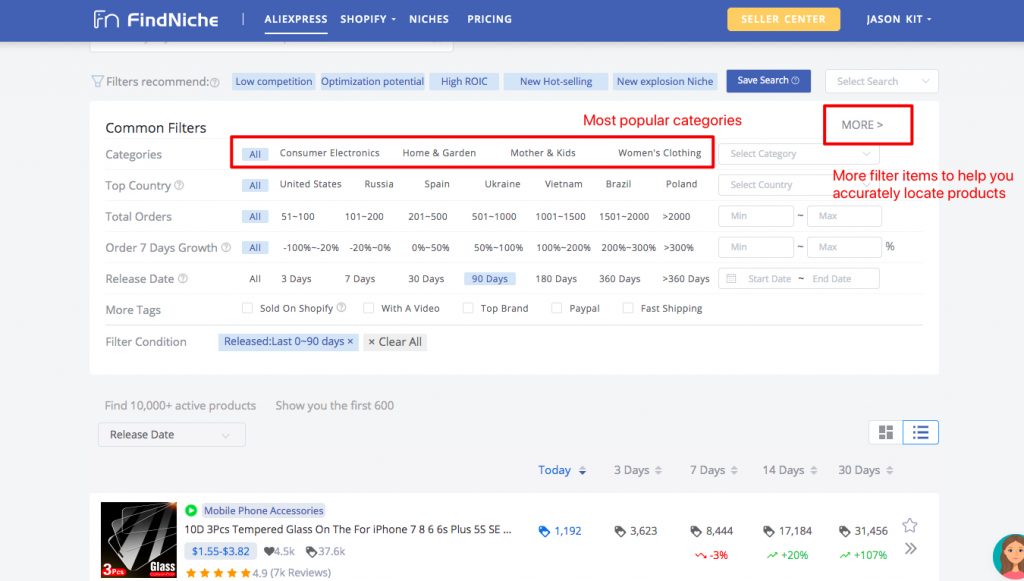Viewport: 1024px width, 581px height.
Task: Filter by Consumer Electronics category
Action: tap(329, 153)
